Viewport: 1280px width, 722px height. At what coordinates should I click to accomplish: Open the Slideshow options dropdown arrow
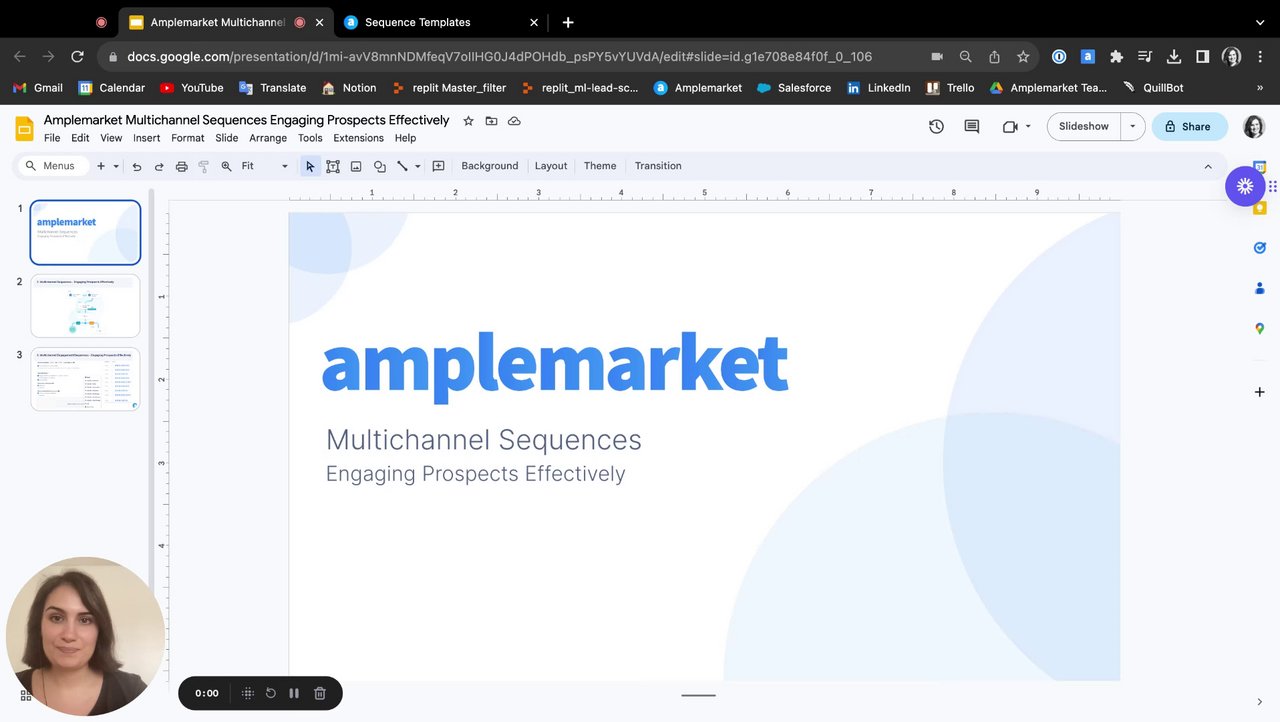pyautogui.click(x=1133, y=126)
